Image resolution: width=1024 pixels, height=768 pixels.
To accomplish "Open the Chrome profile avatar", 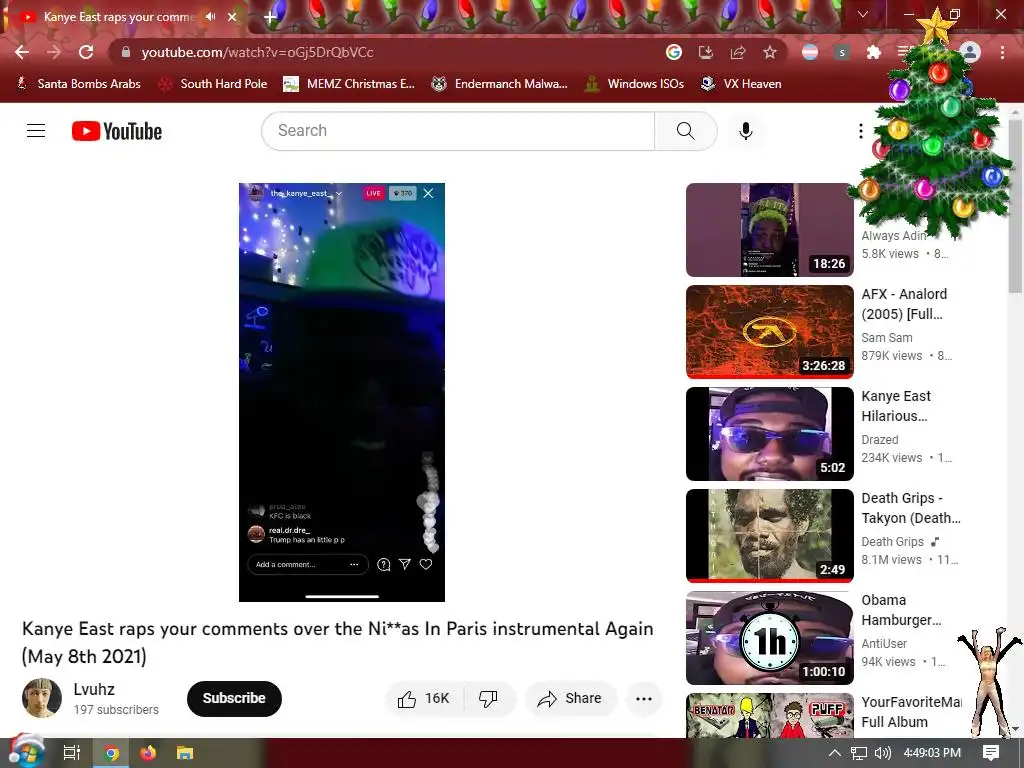I will click(x=970, y=52).
